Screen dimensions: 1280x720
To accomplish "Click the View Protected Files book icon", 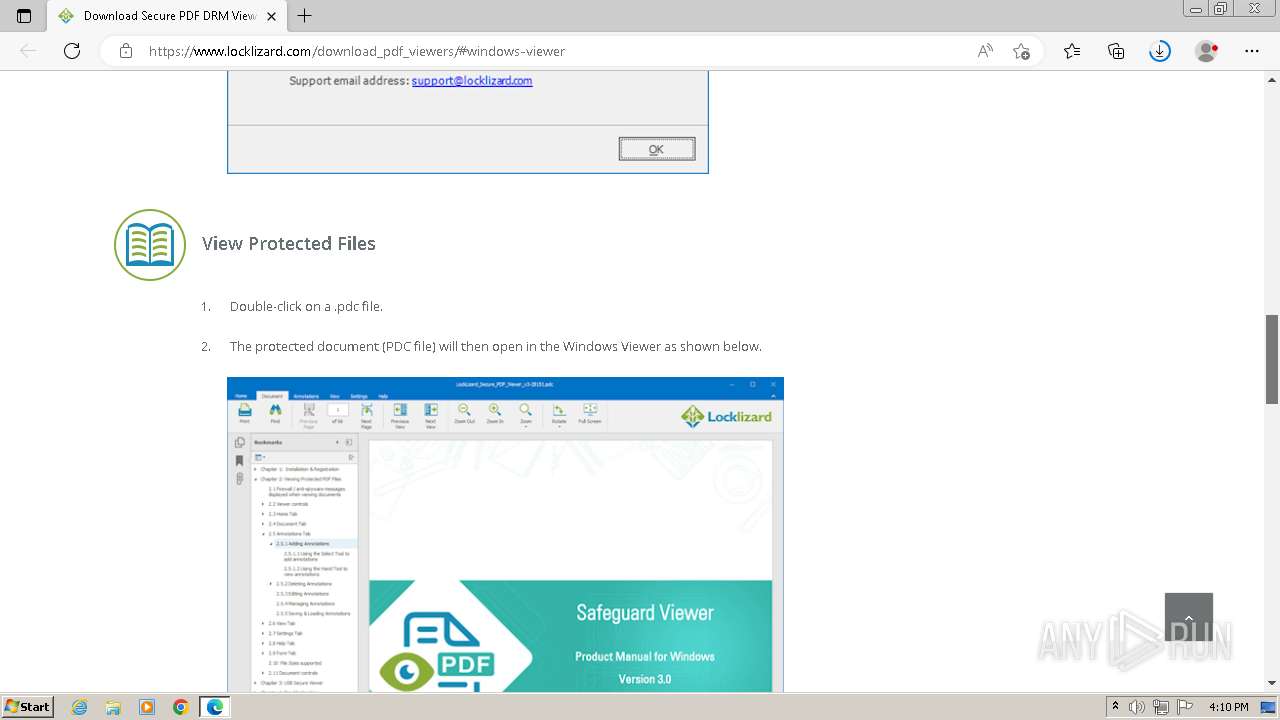I will pos(150,244).
